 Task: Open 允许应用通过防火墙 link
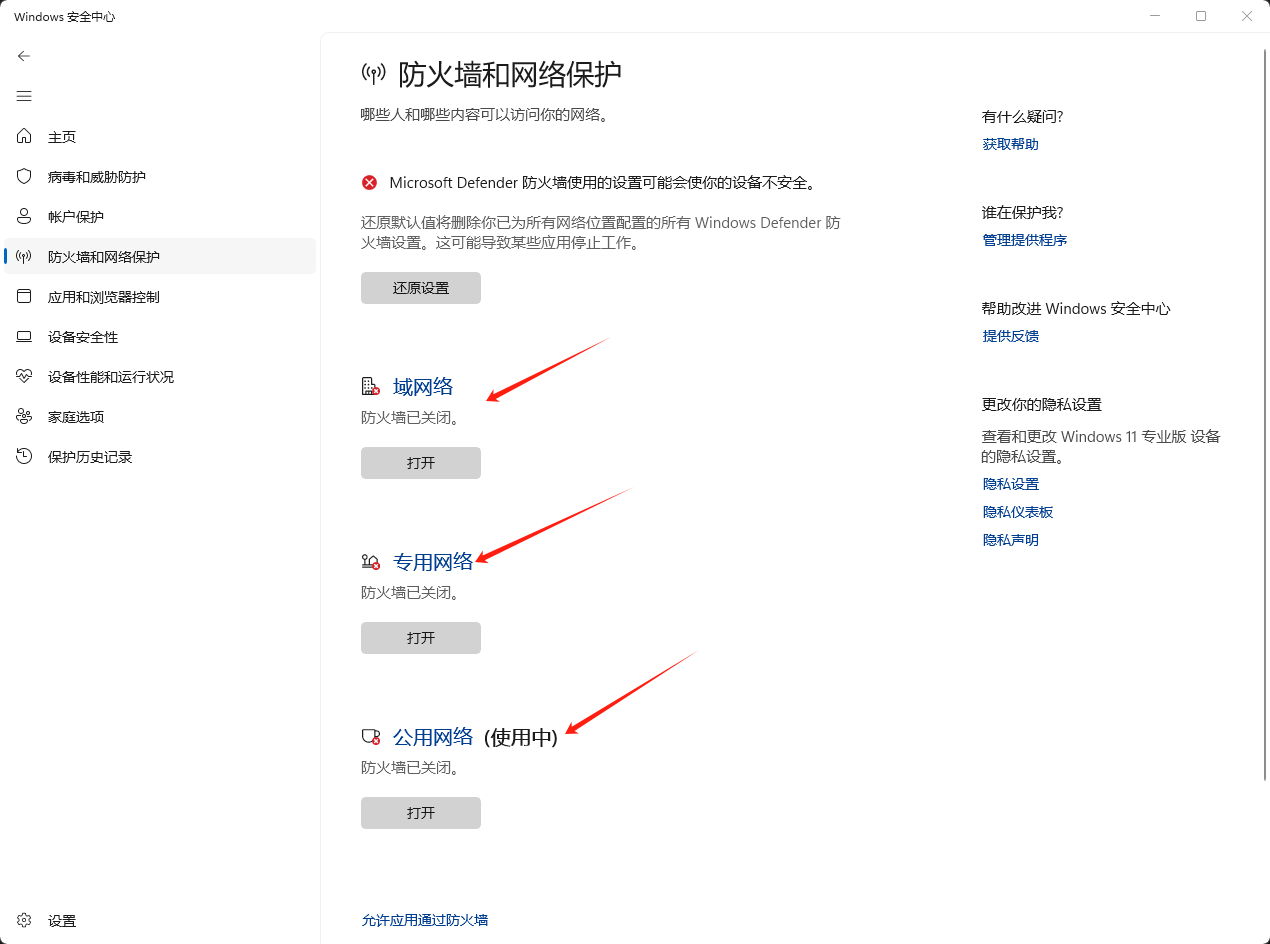tap(424, 920)
